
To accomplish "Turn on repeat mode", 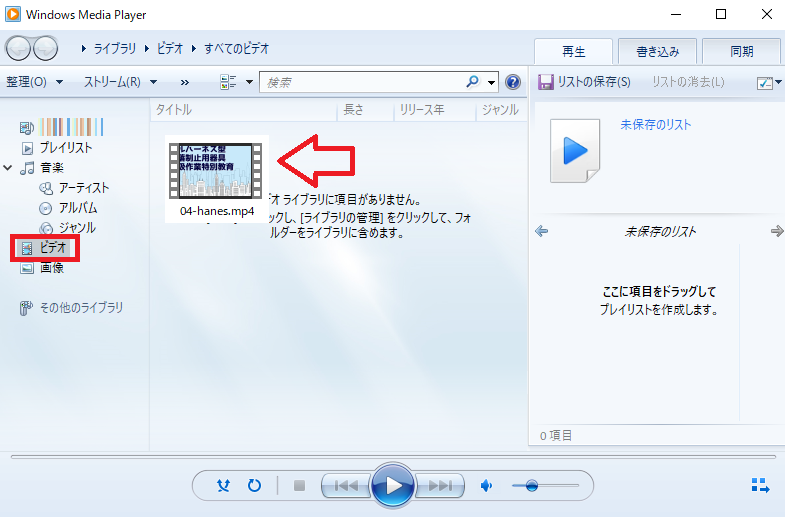I will pyautogui.click(x=254, y=485).
